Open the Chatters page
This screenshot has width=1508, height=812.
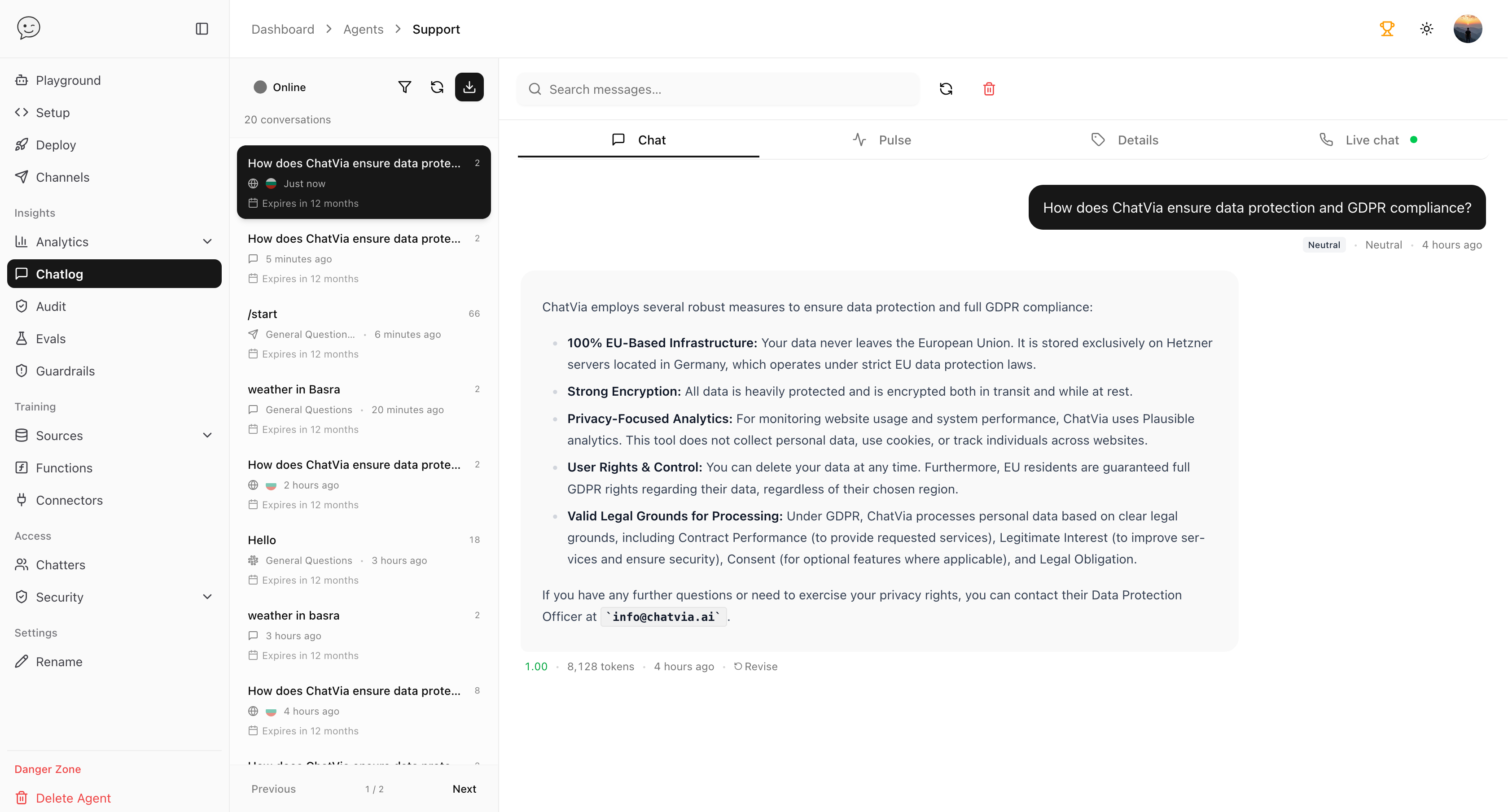pyautogui.click(x=114, y=564)
